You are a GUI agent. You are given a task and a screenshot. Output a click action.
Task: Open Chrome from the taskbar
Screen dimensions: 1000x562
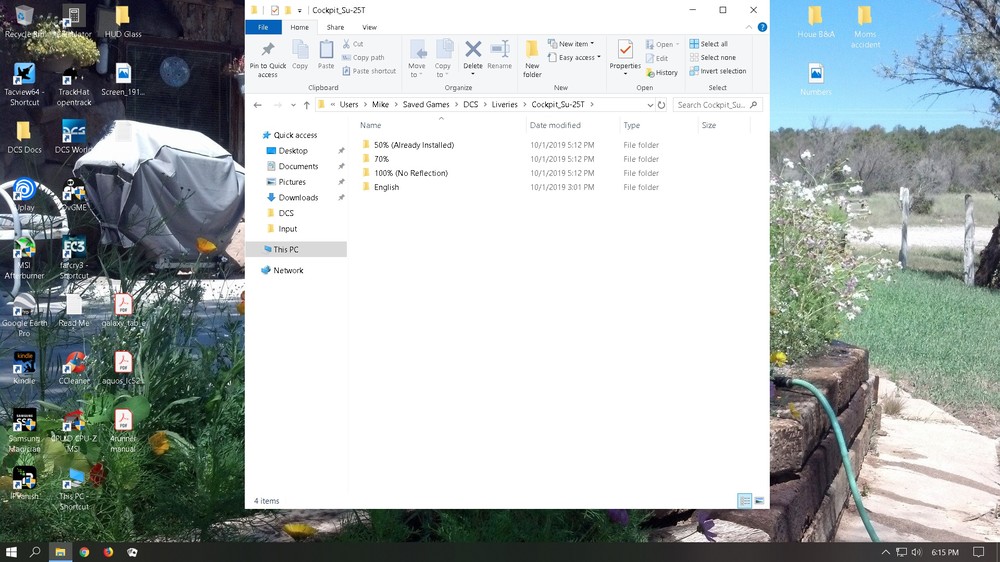pos(84,552)
